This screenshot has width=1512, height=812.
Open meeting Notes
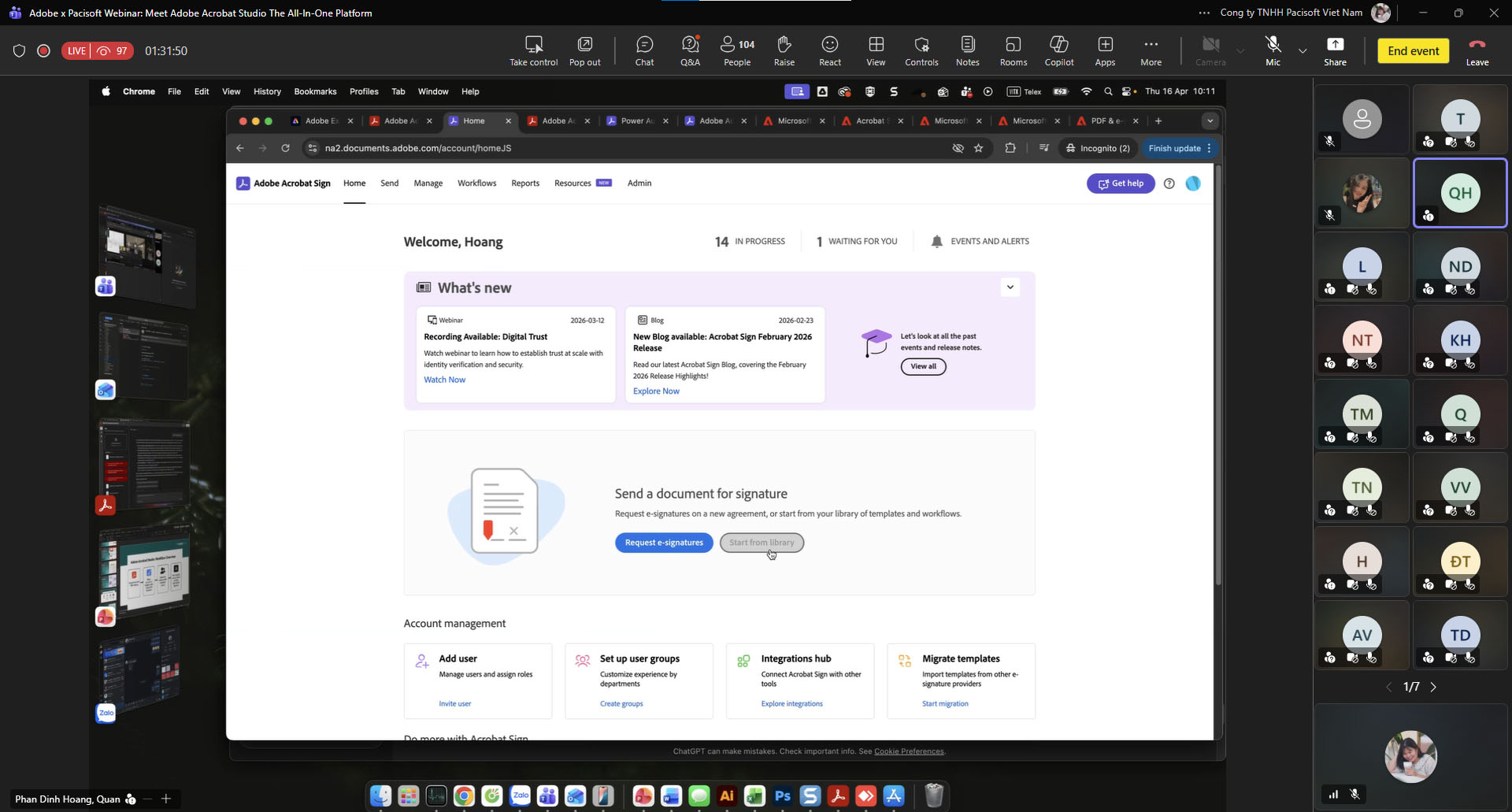(x=967, y=50)
